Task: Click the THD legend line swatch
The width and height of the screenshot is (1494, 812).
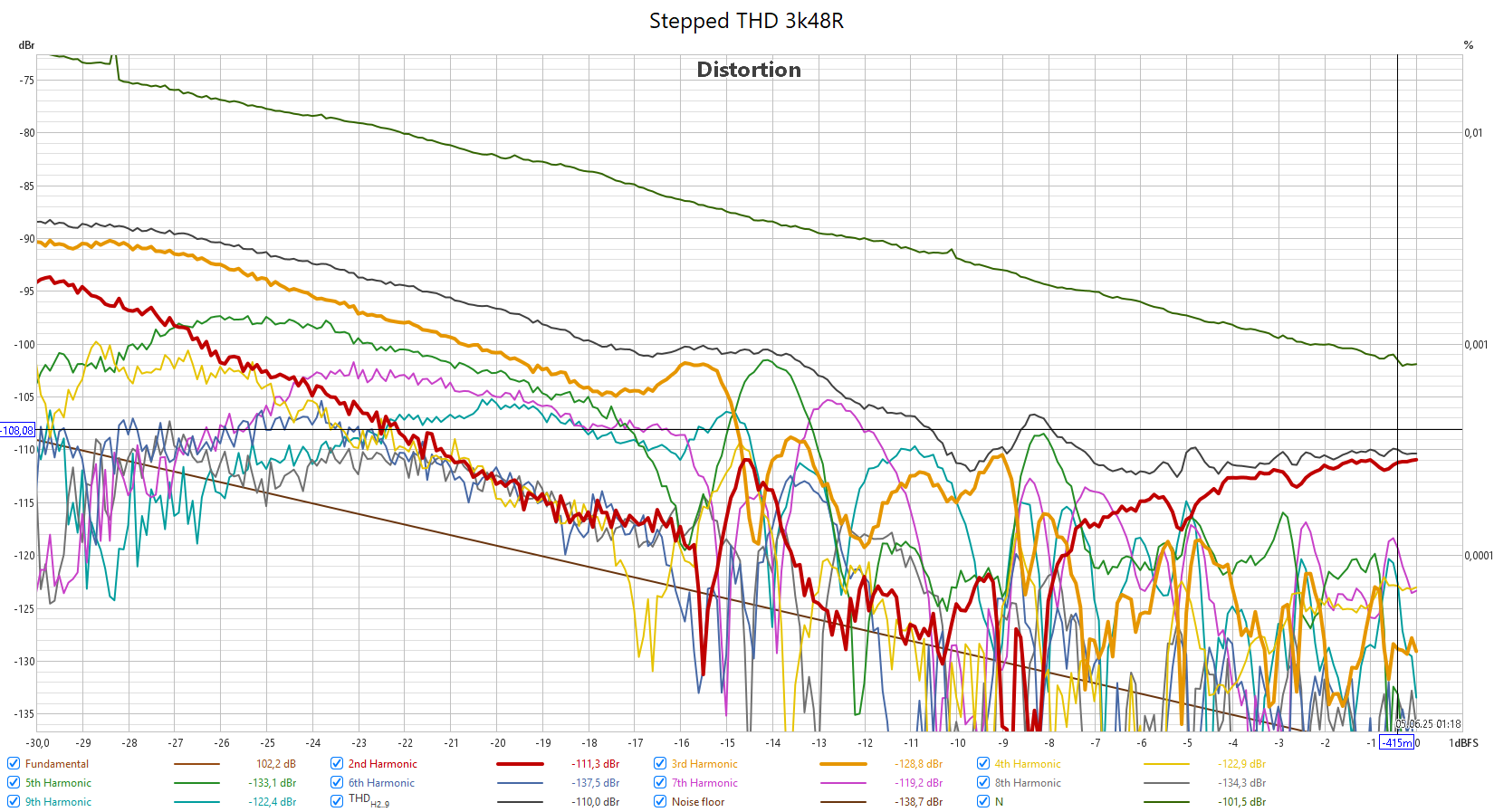Action: (x=520, y=802)
